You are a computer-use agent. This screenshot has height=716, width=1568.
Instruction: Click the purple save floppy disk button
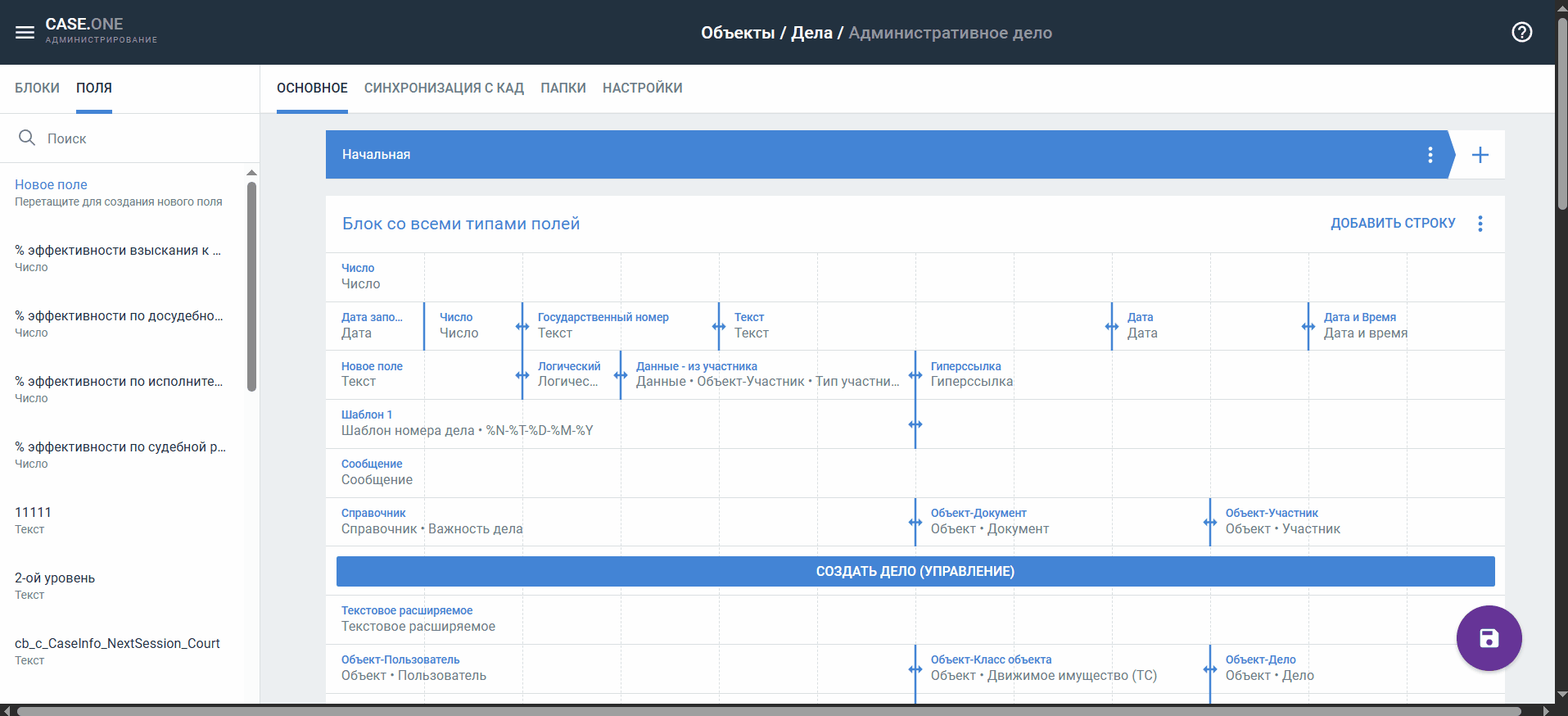[1488, 638]
